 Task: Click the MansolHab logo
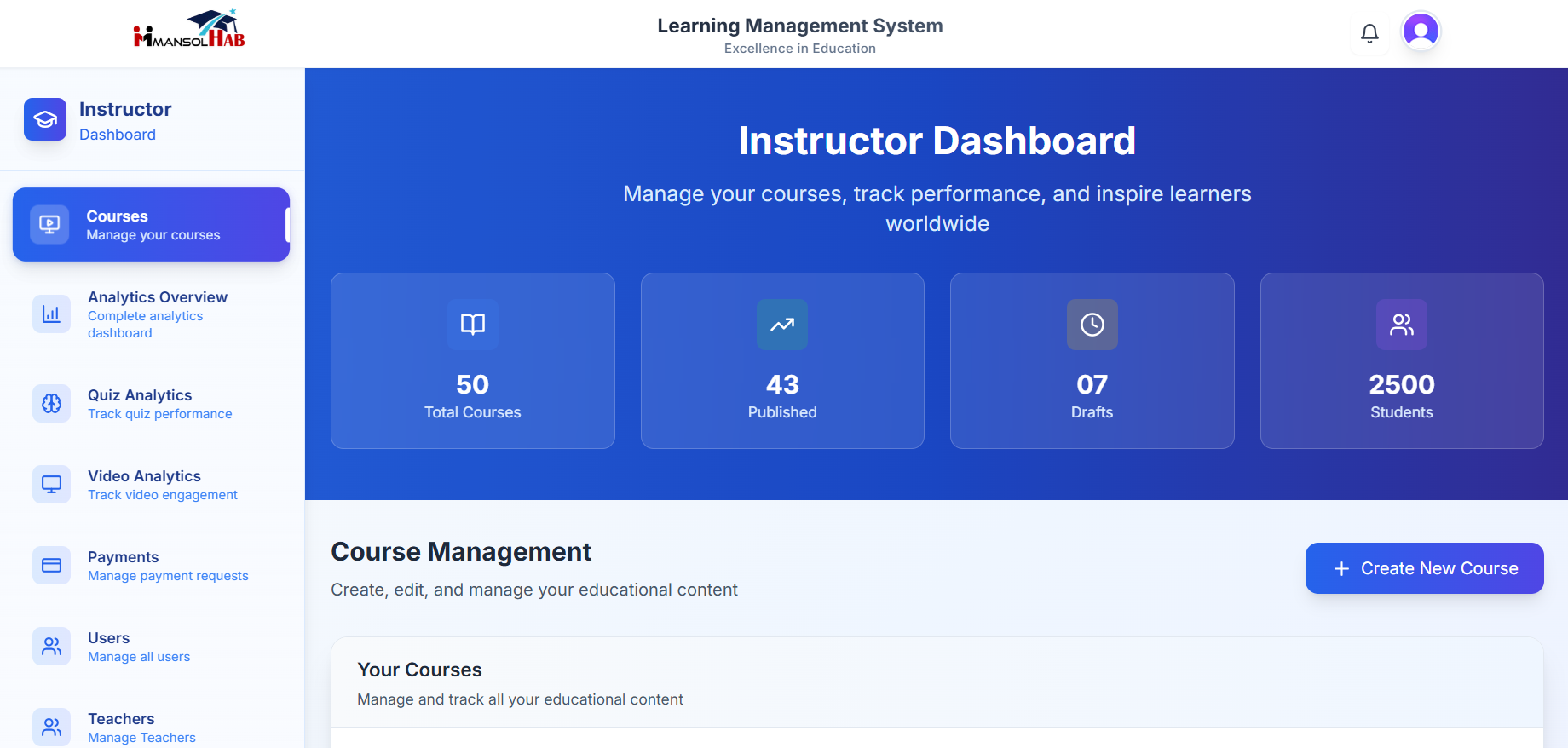pos(189,30)
